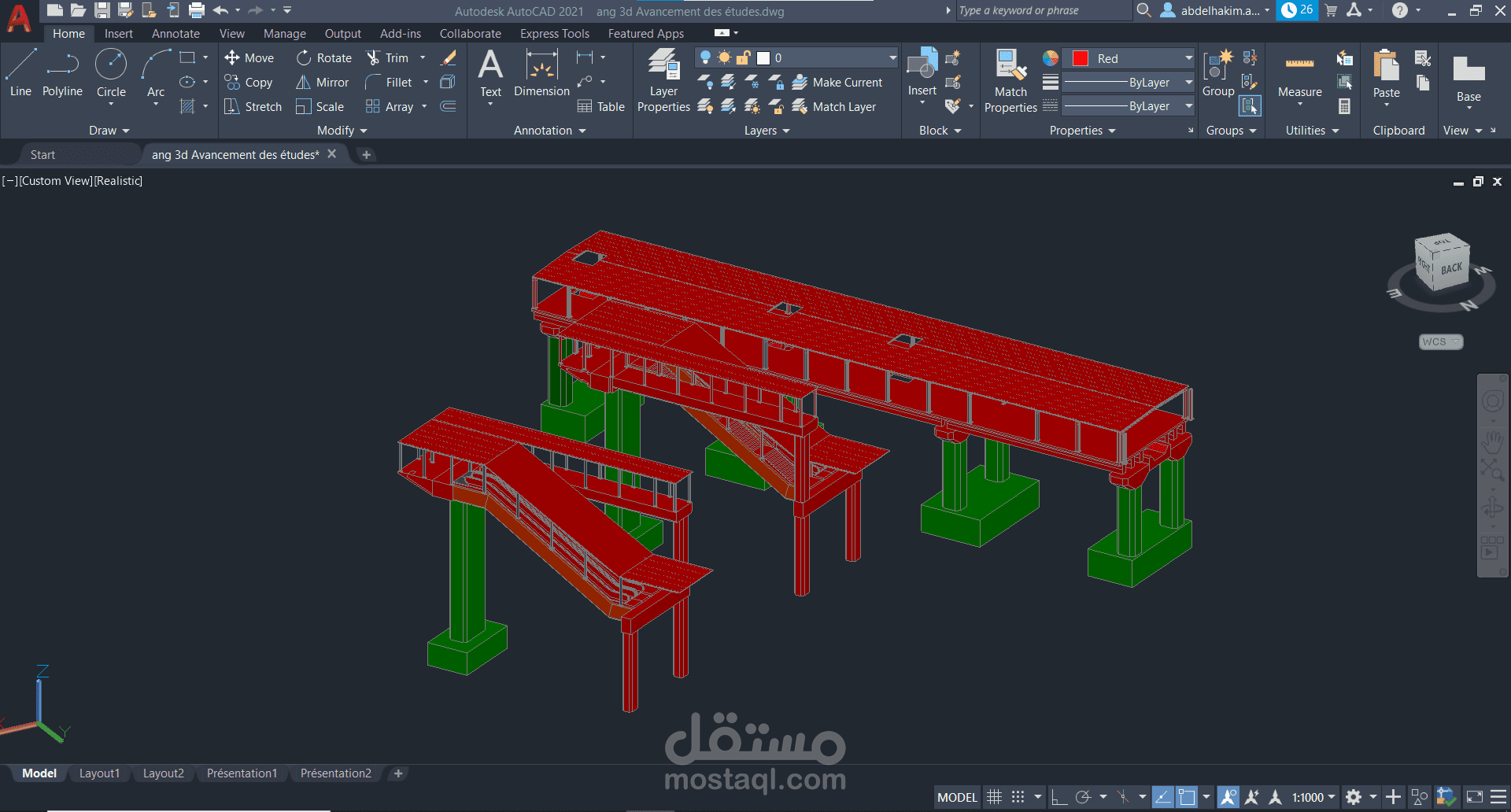Add a new drawing tab with plus
The width and height of the screenshot is (1511, 812).
[366, 154]
